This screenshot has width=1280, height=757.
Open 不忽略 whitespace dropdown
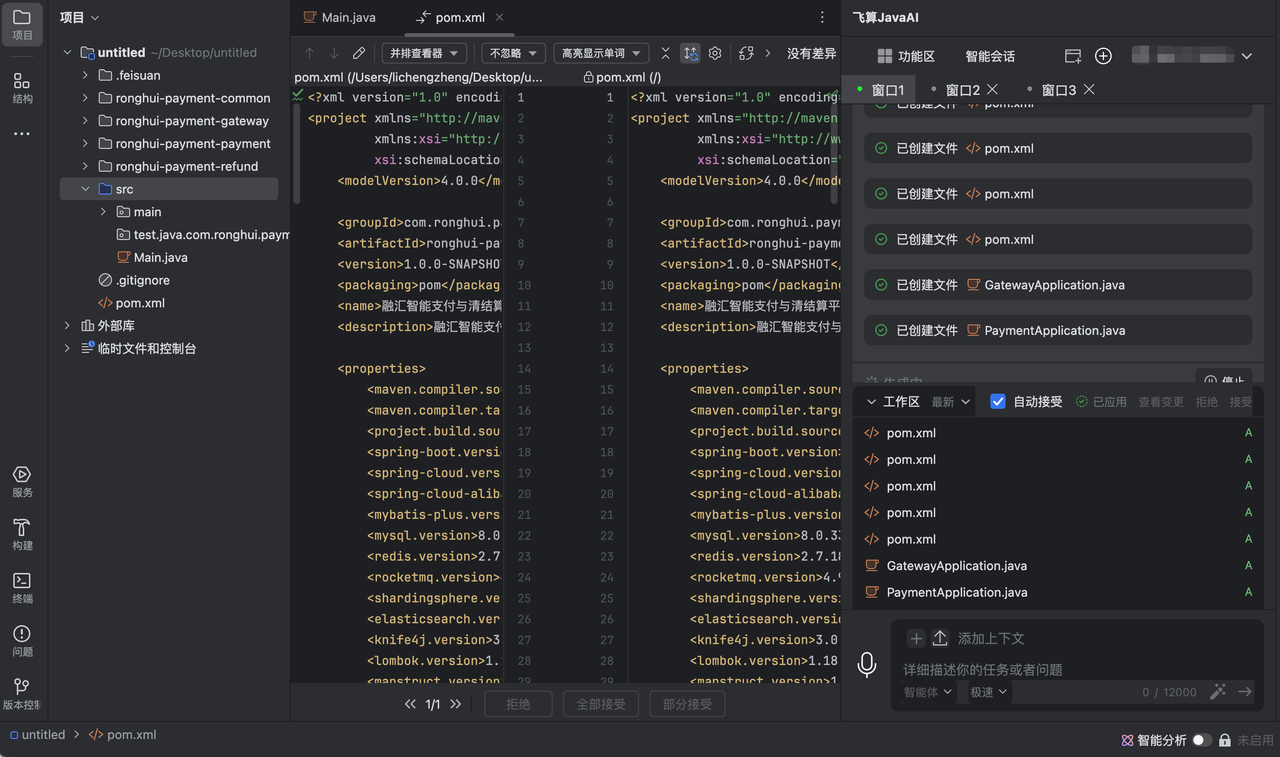point(513,53)
